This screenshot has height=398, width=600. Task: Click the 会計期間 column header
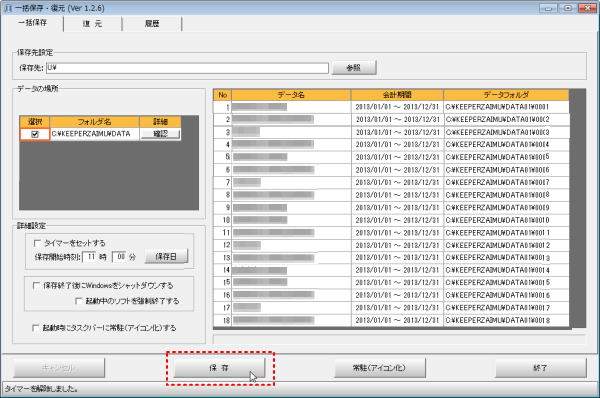(x=397, y=95)
